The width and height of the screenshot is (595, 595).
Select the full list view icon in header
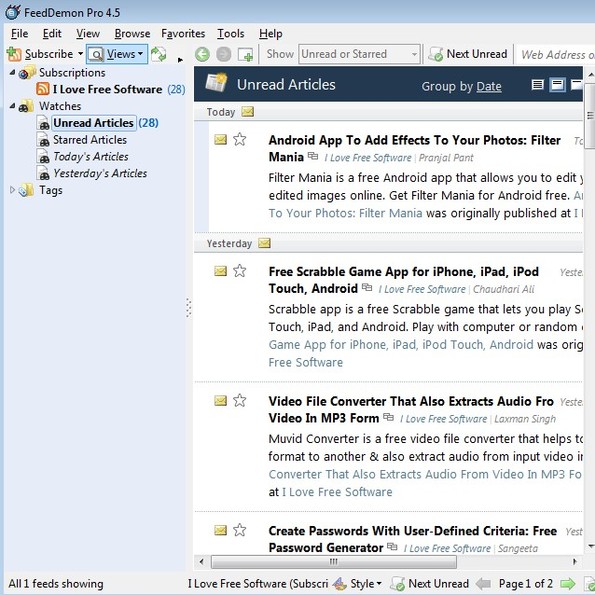pos(537,85)
